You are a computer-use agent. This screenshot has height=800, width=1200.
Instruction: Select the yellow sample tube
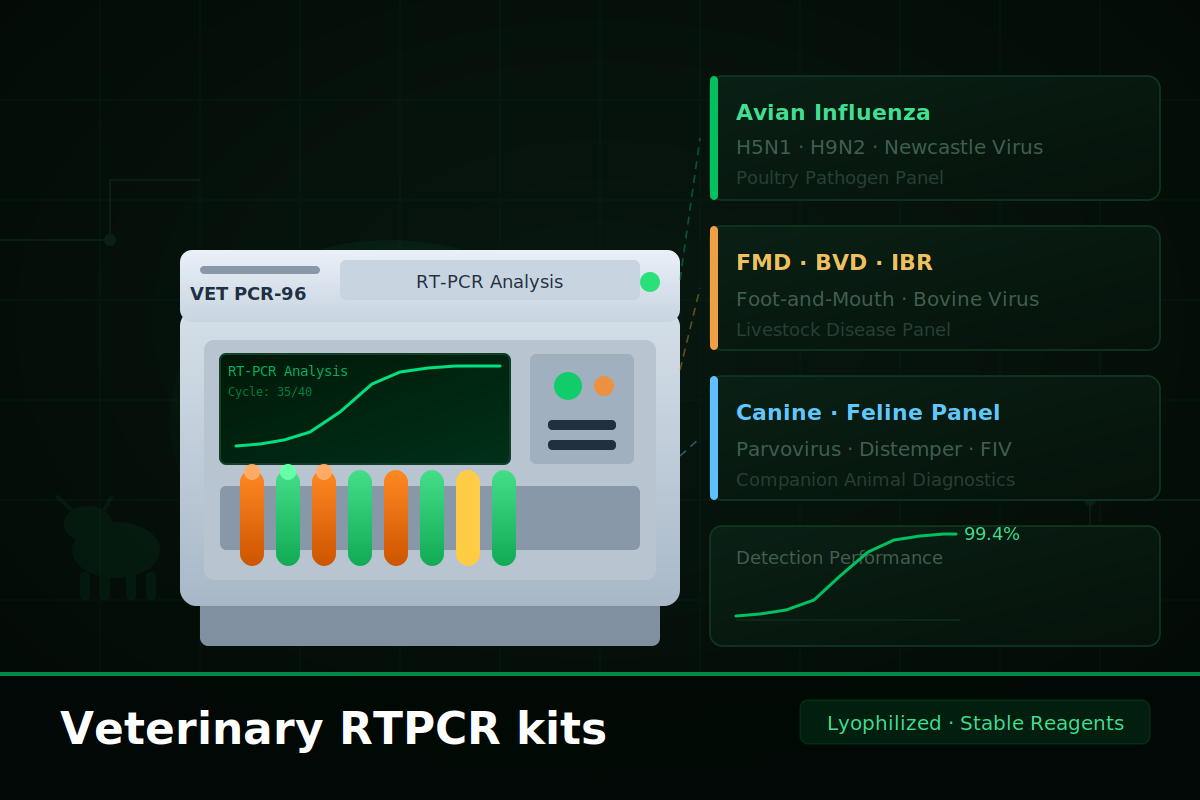(x=468, y=518)
